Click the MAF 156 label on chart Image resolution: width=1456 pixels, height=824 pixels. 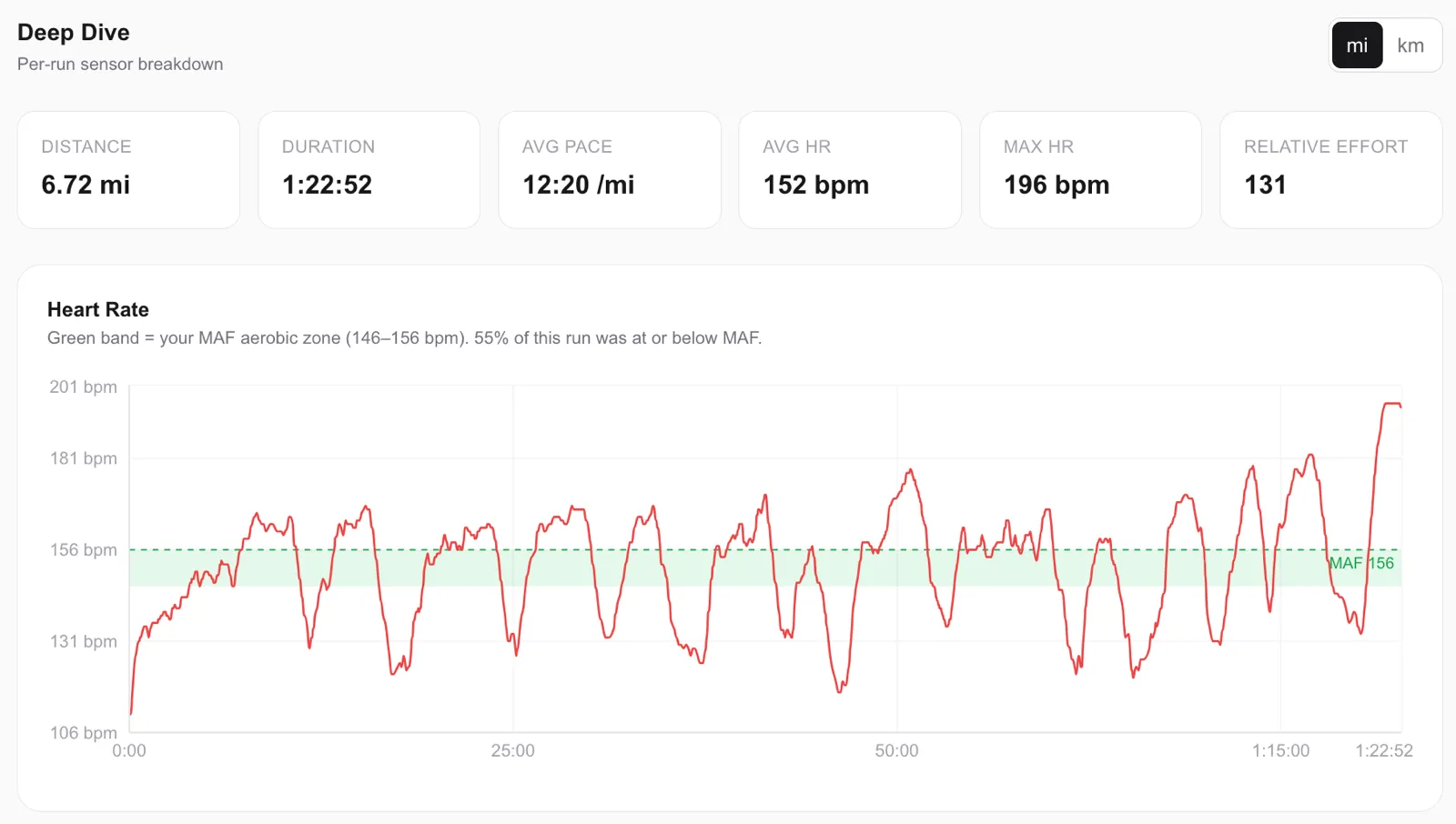point(1361,563)
